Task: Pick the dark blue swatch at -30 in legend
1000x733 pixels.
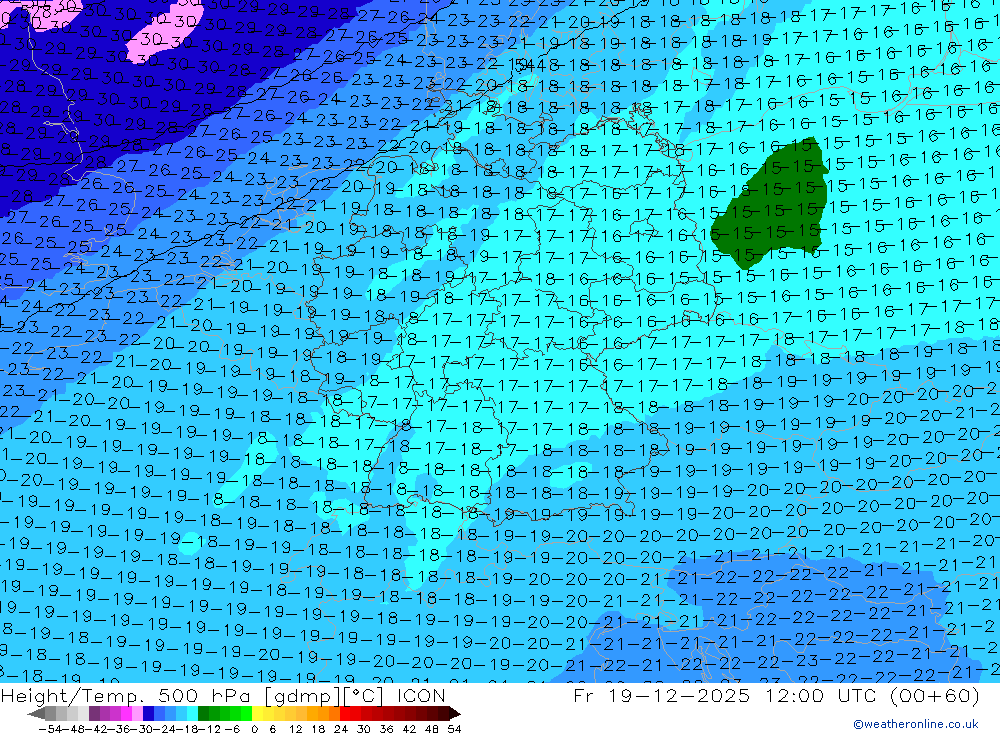Action: click(x=148, y=714)
